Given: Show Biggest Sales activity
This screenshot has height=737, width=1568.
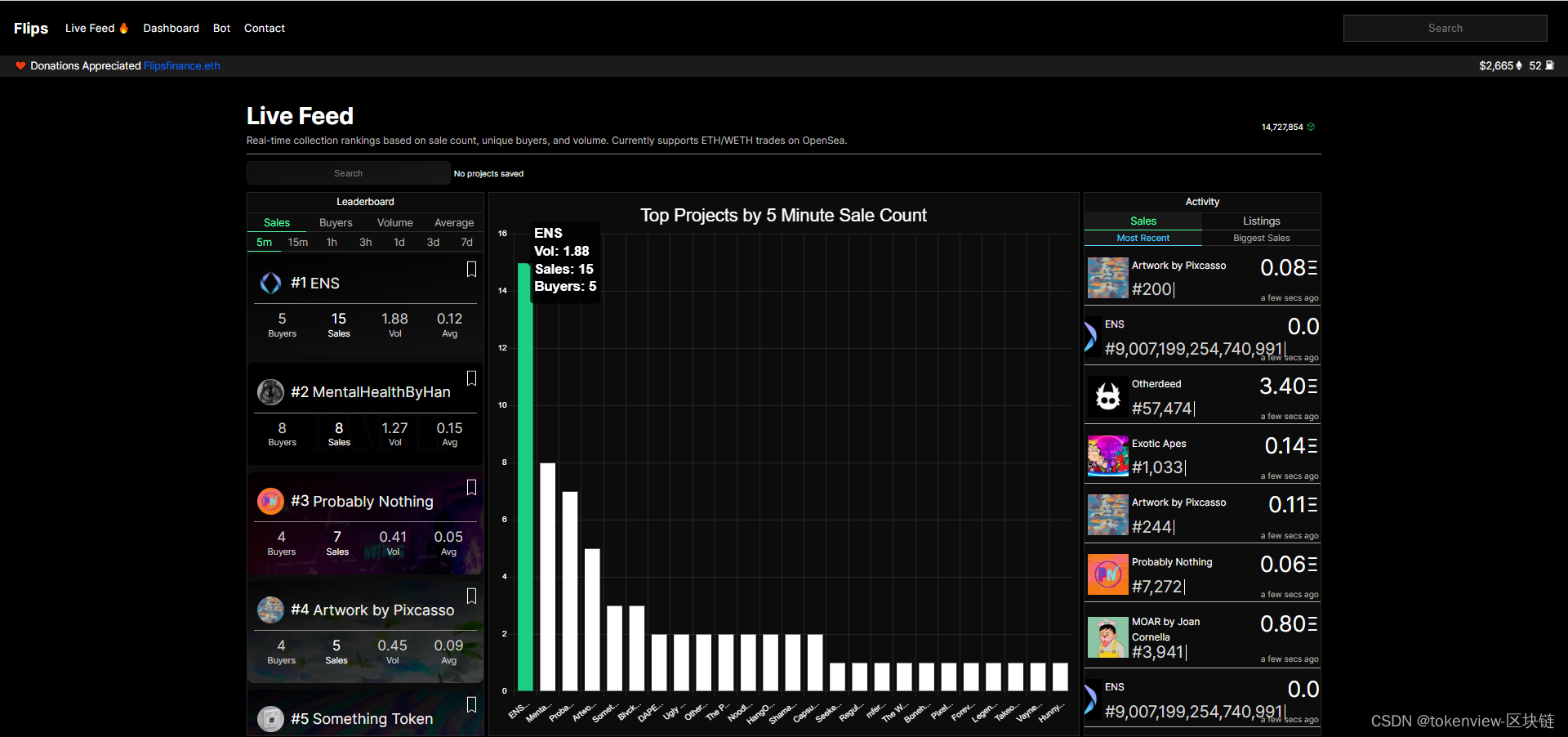Looking at the screenshot, I should (1261, 238).
